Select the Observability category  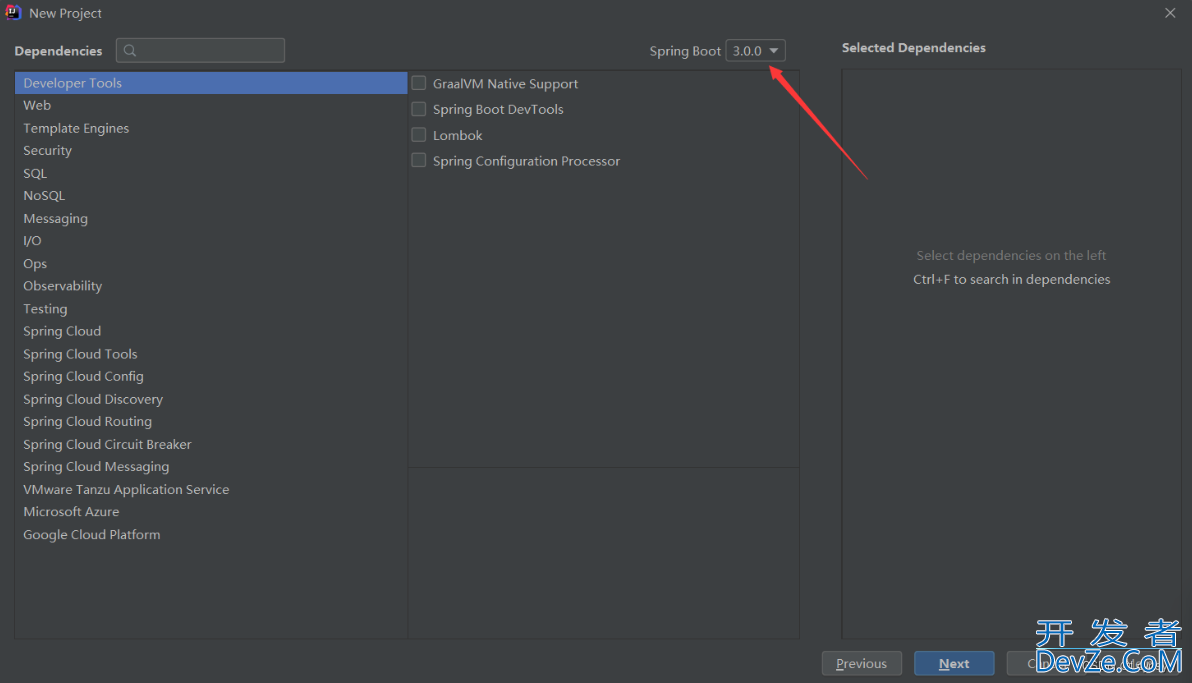[211, 286]
